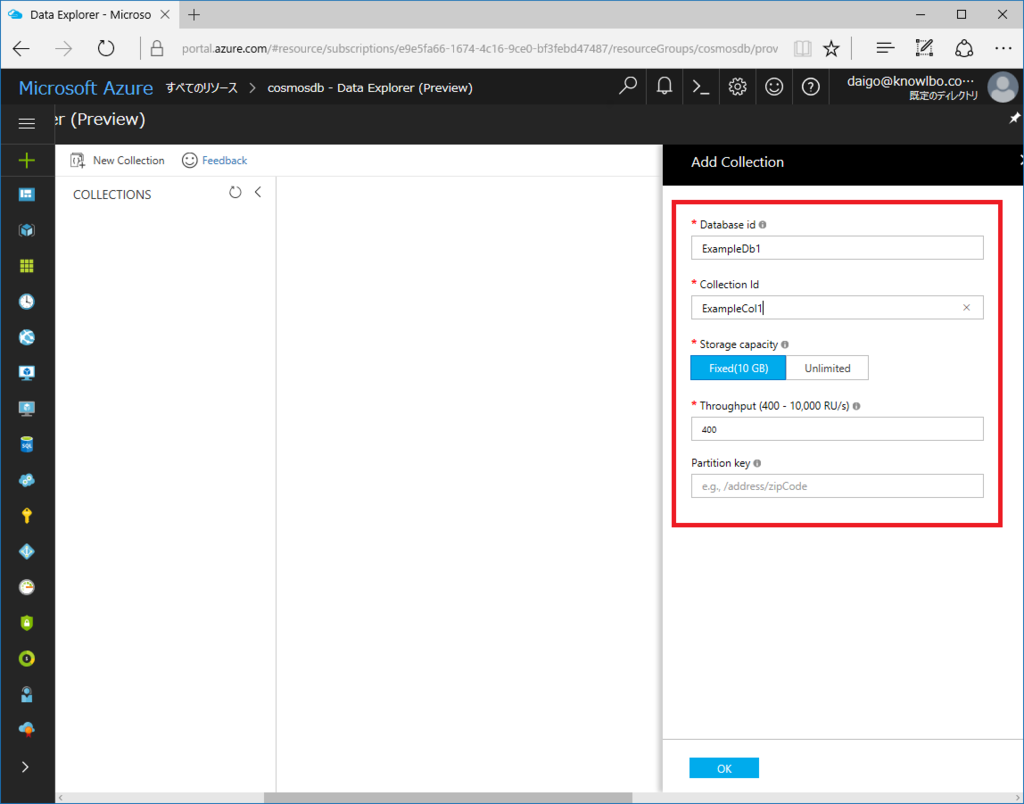This screenshot has width=1024, height=804.
Task: Click the feedback smiley in the top bar
Action: point(774,86)
